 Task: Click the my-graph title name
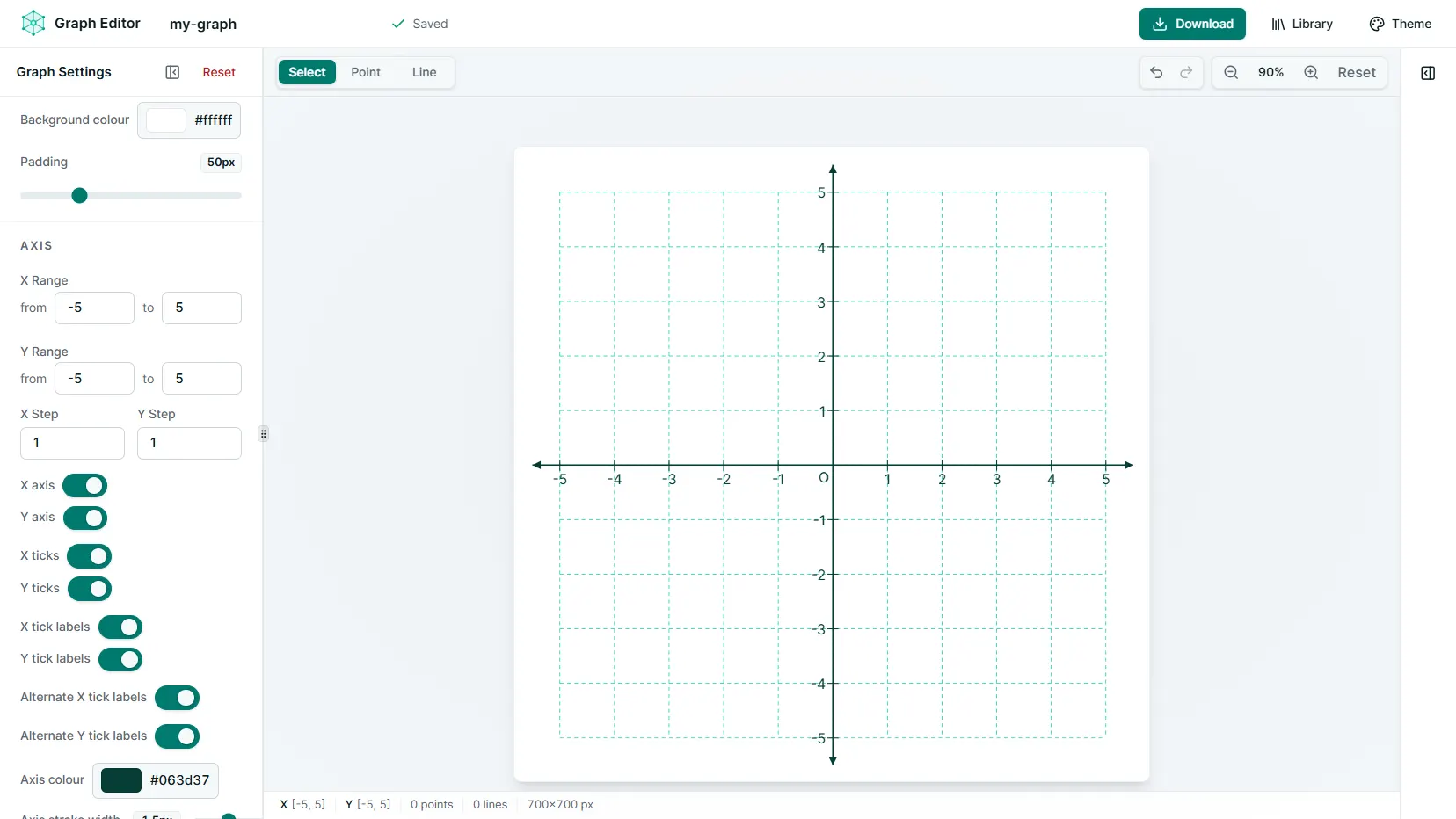(203, 24)
